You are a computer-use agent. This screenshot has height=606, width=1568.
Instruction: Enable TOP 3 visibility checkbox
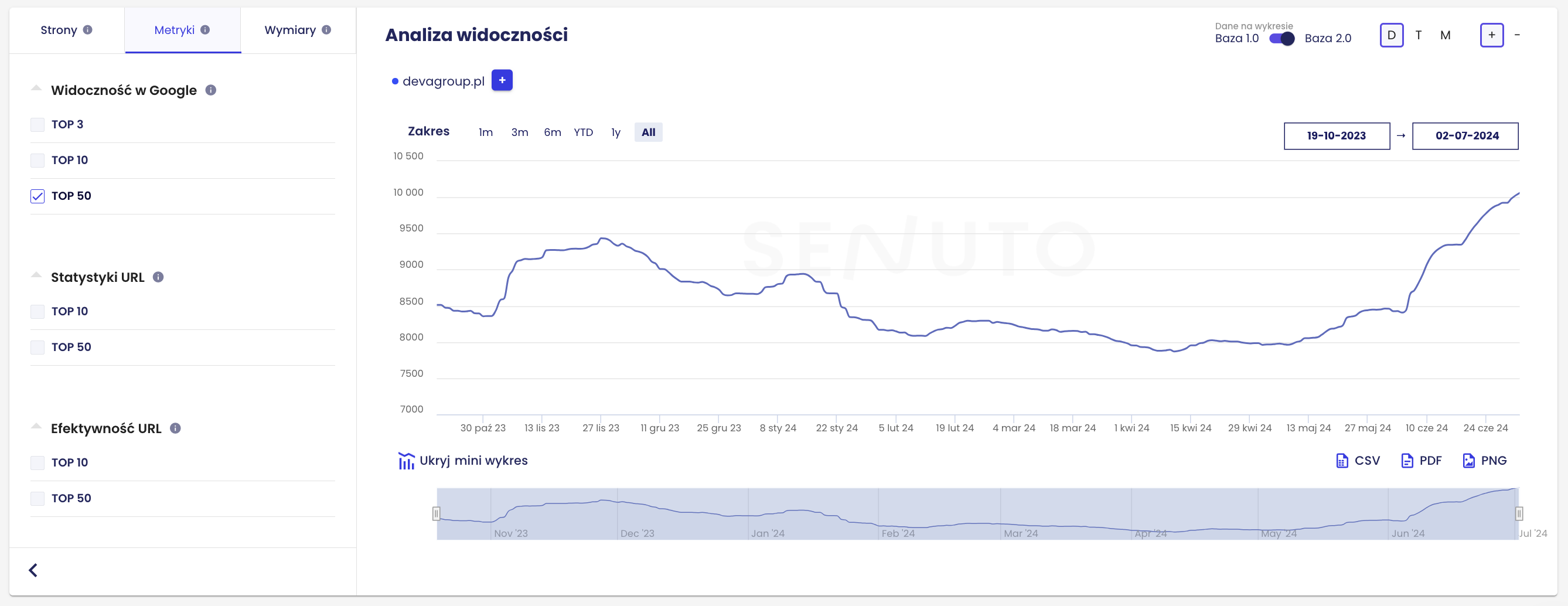38,125
